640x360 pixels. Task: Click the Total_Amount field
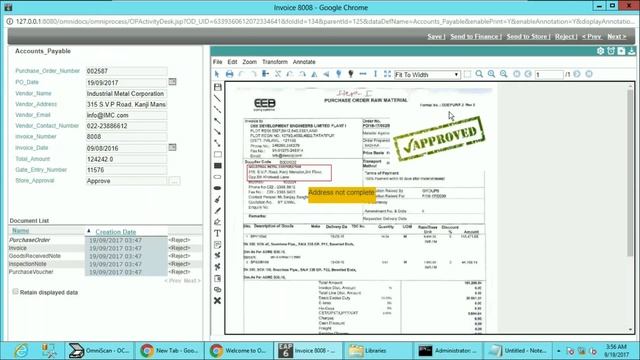coord(127,159)
